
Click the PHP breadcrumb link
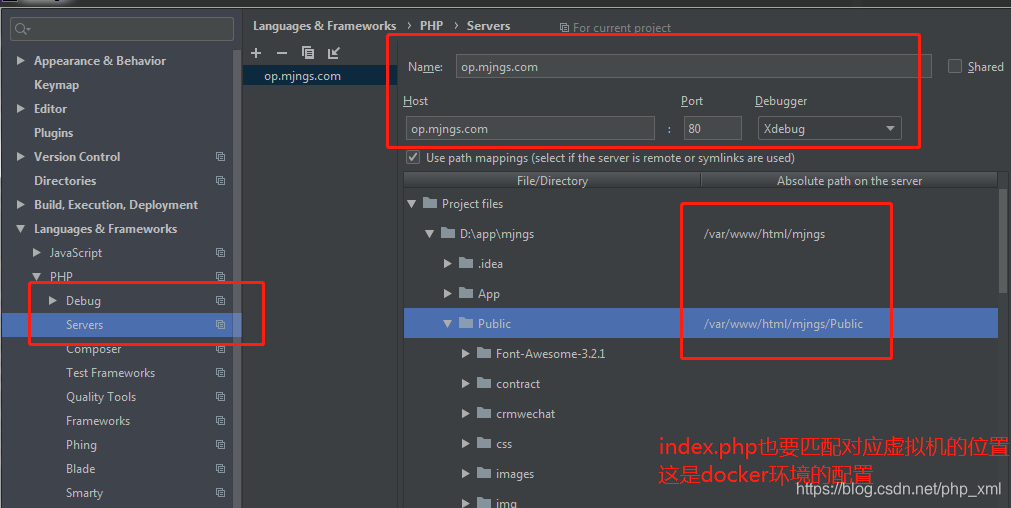[x=431, y=26]
